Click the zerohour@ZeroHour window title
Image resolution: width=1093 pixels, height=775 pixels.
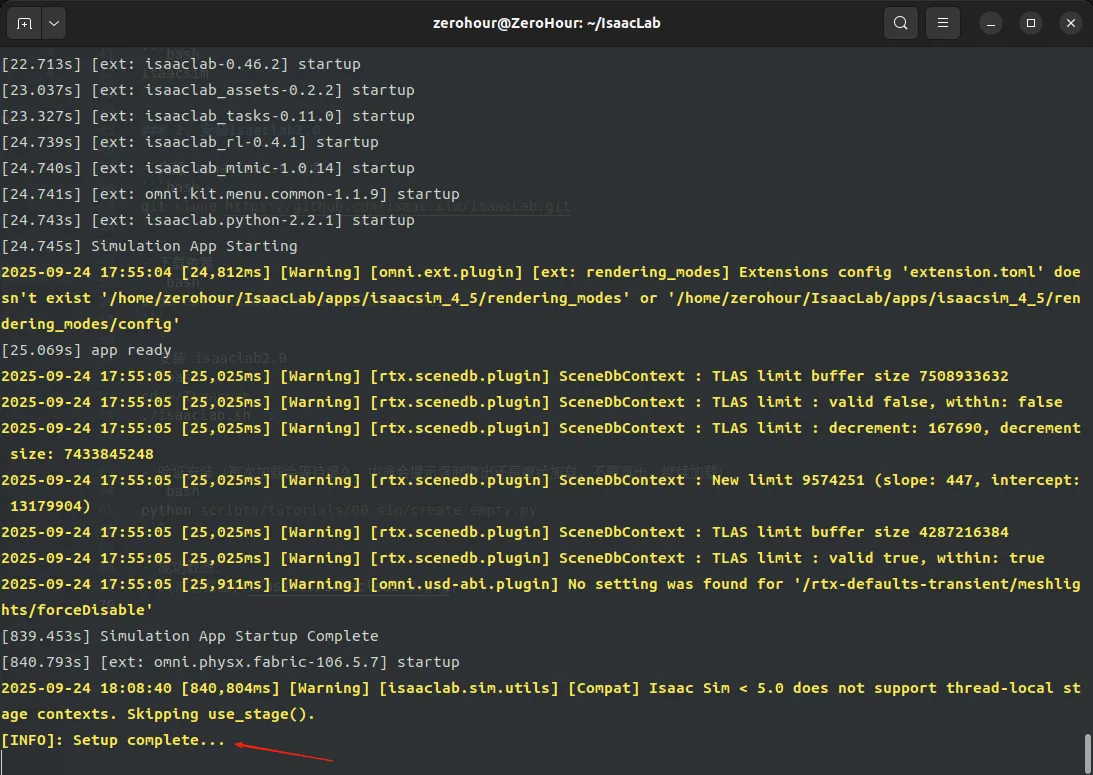click(546, 23)
